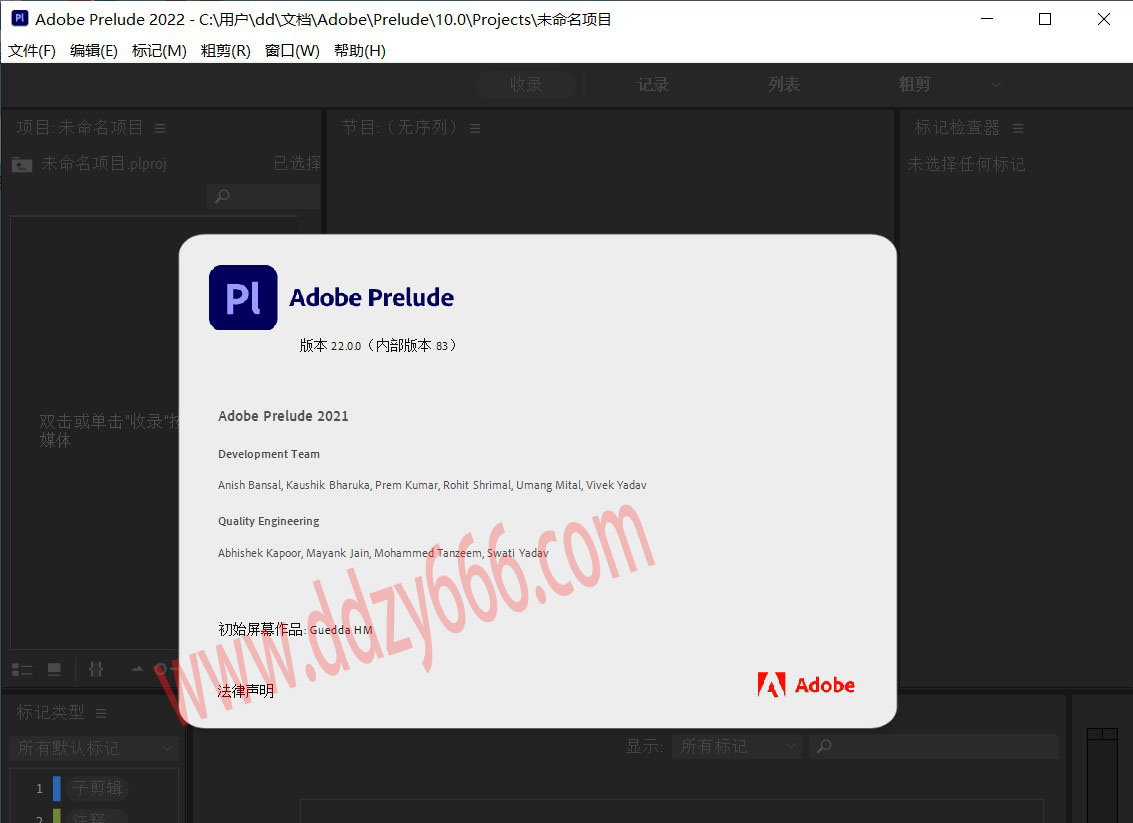The height and width of the screenshot is (823, 1133).
Task: Open the 所有默认标记 dropdown
Action: pyautogui.click(x=94, y=748)
